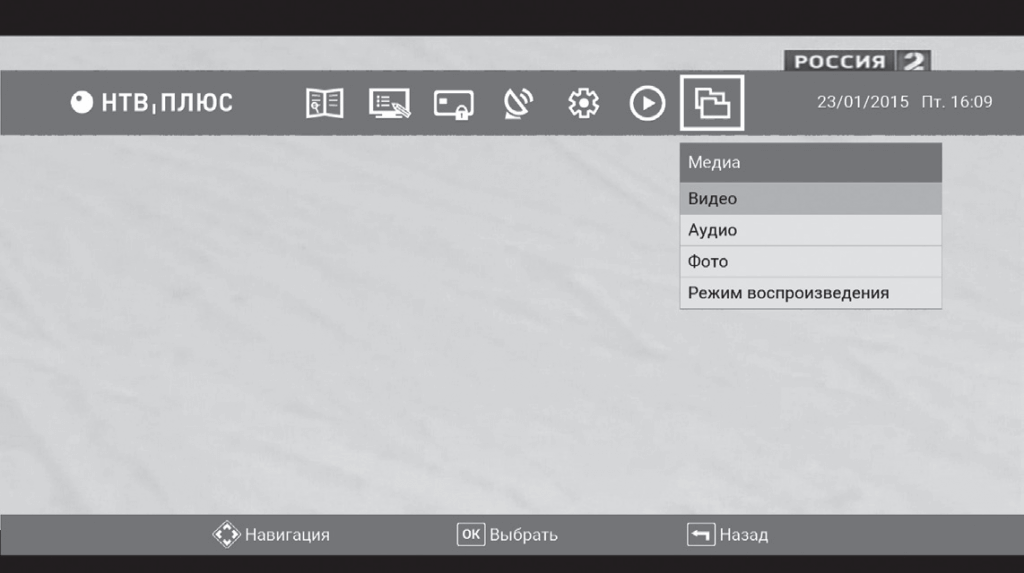Select Видео in the Медиа menu
Viewport: 1024px width, 573px height.
pyautogui.click(x=810, y=199)
